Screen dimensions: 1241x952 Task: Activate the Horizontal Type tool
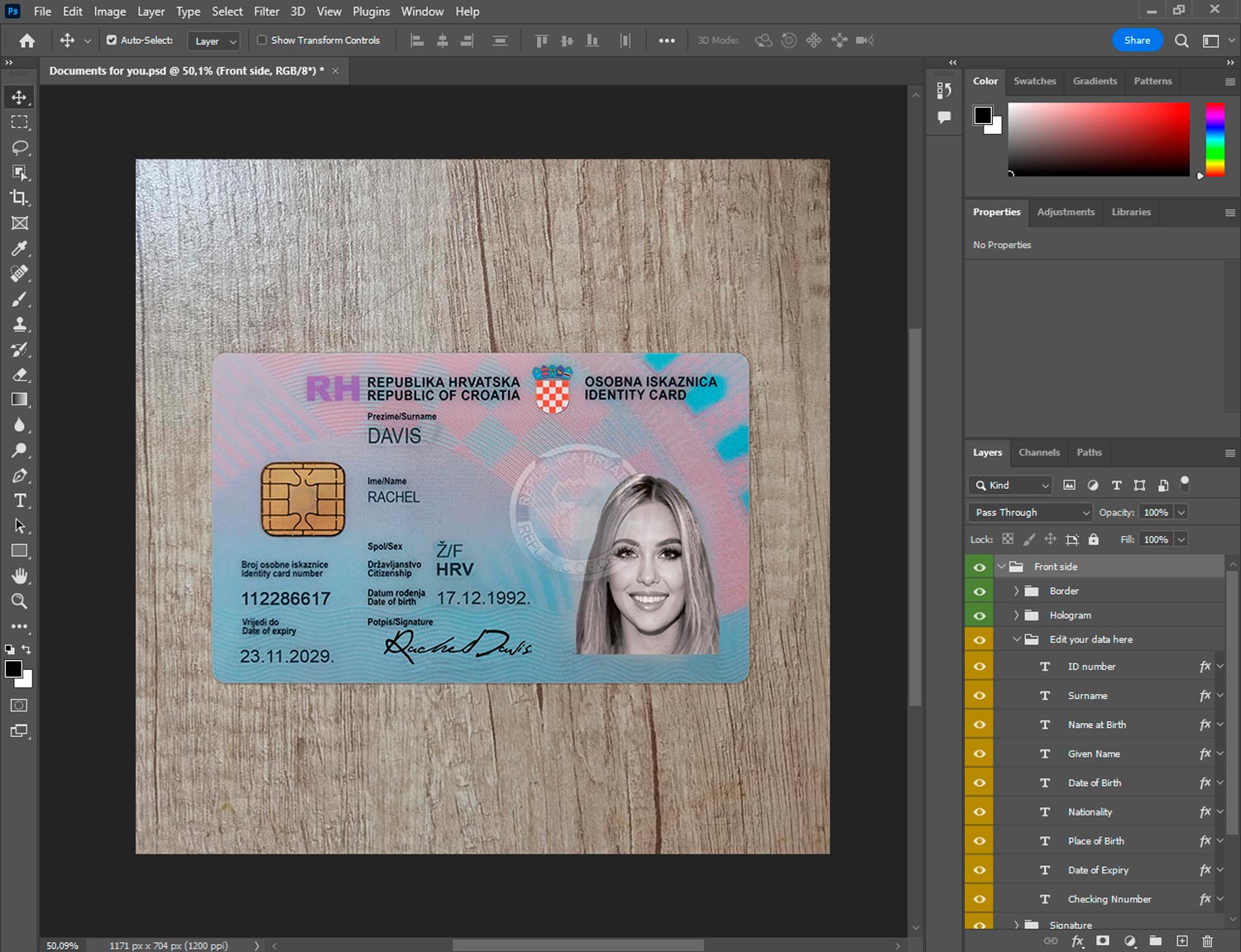pyautogui.click(x=20, y=500)
